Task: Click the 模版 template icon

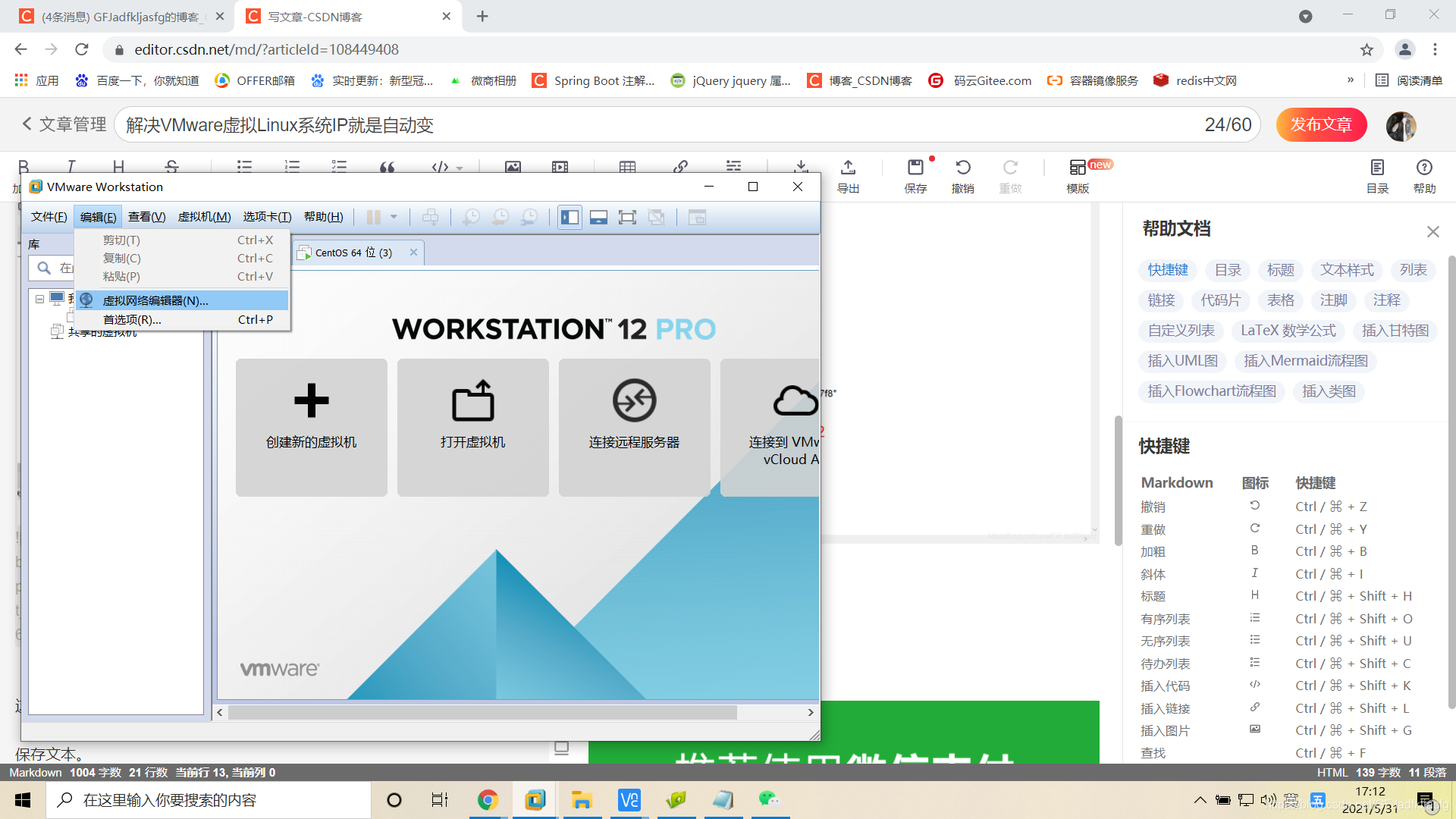Action: (x=1078, y=176)
